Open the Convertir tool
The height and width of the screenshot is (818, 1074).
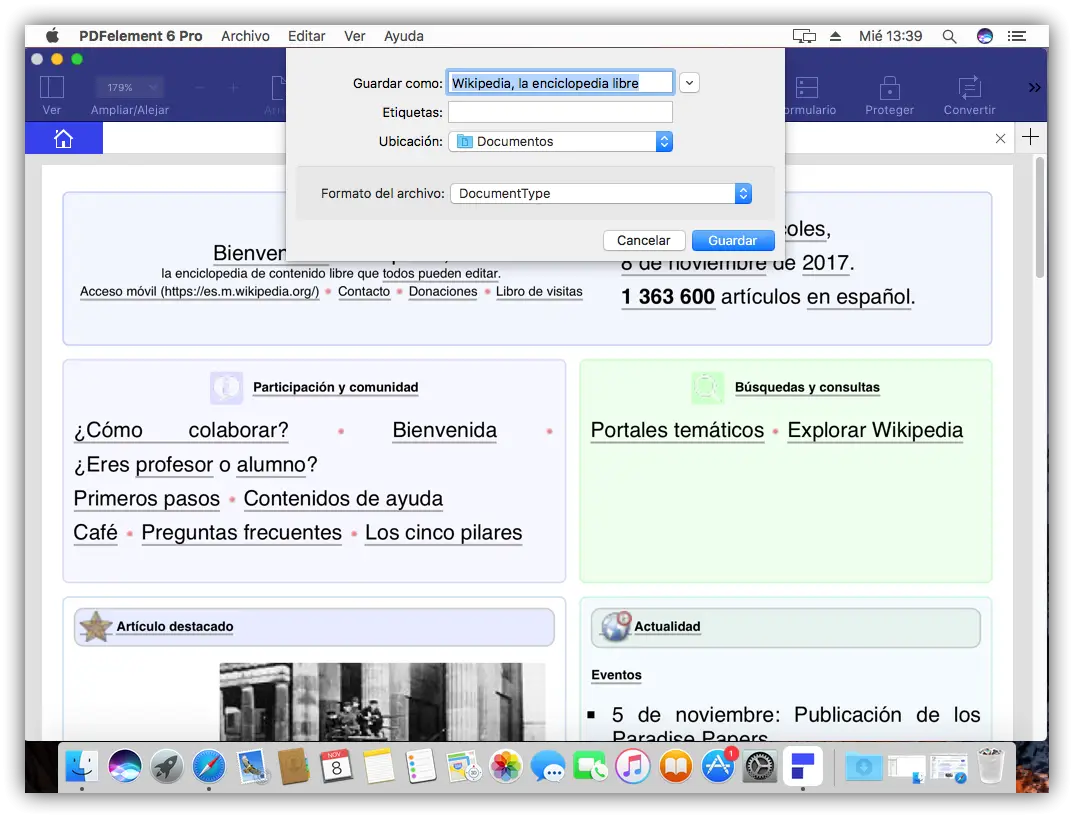click(x=969, y=95)
